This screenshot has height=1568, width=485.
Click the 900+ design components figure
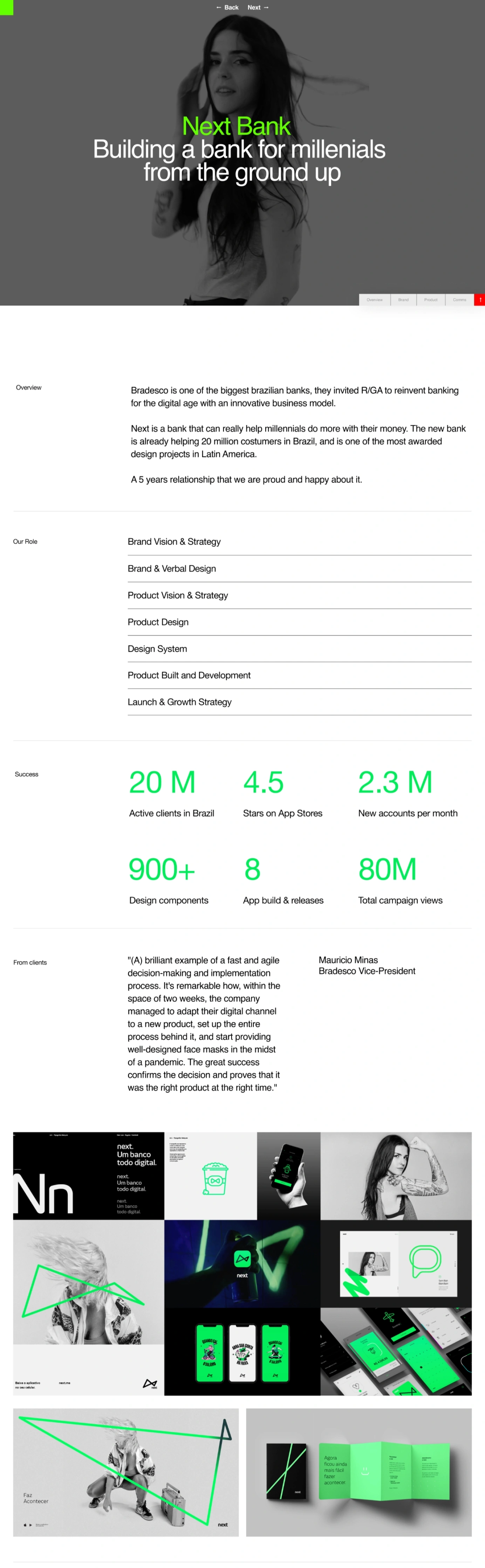pyautogui.click(x=162, y=870)
